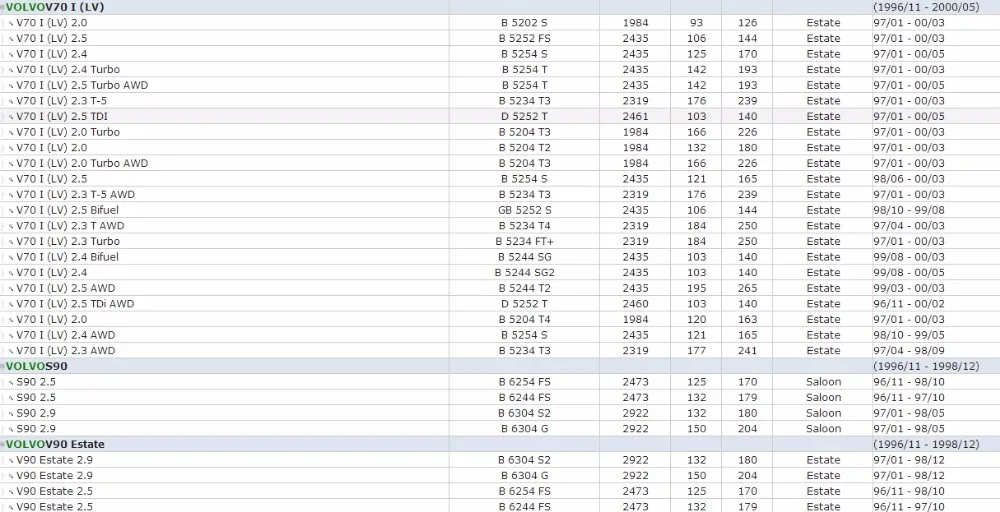The height and width of the screenshot is (512, 1000).
Task: Click the 98/10 - 99/08 date cell
Action: (x=909, y=210)
